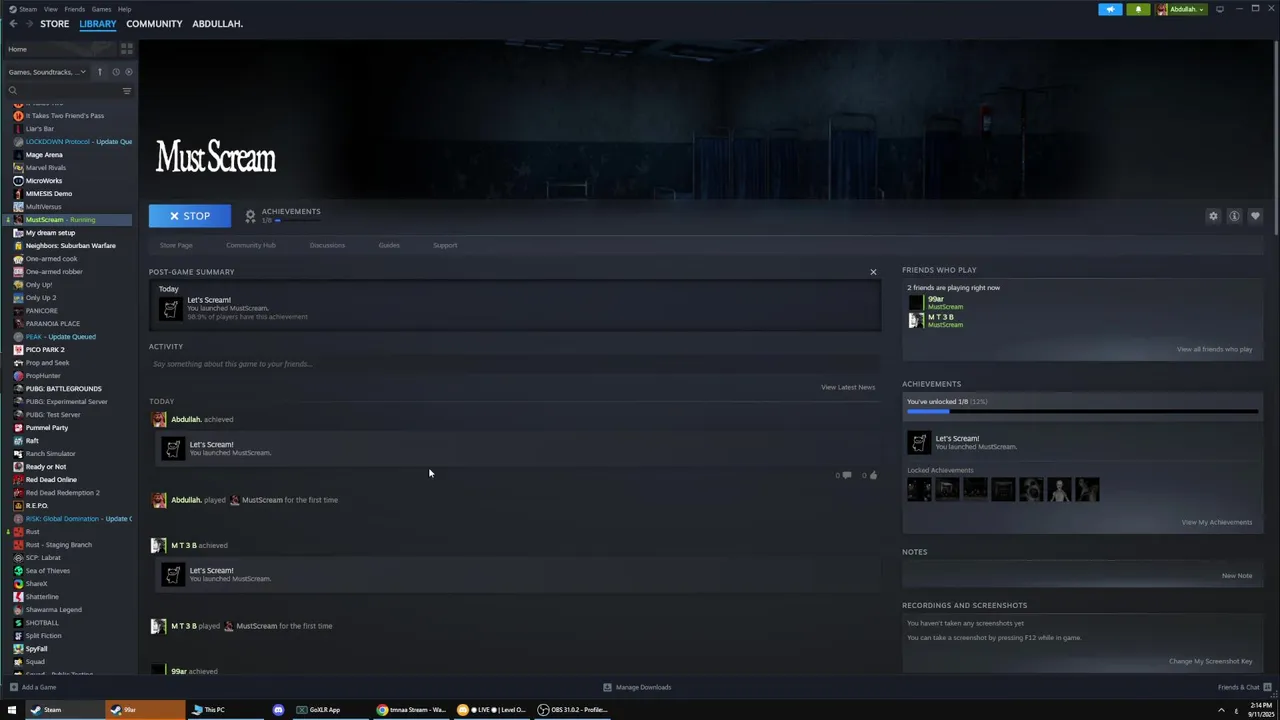Open MustScream game info icon
Screen dimensions: 1280x720
(1234, 216)
